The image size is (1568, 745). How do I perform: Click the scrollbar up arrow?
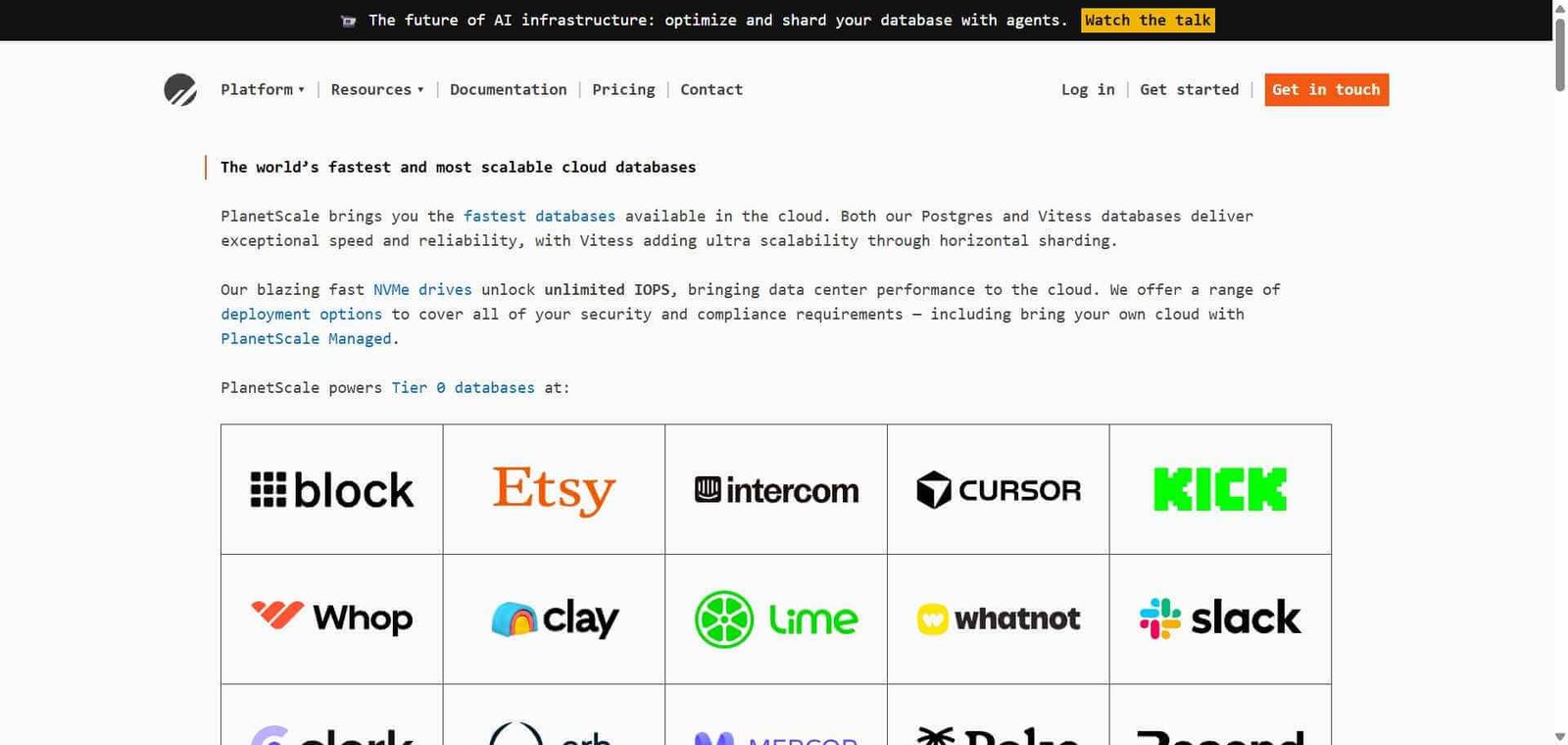[1560, 8]
